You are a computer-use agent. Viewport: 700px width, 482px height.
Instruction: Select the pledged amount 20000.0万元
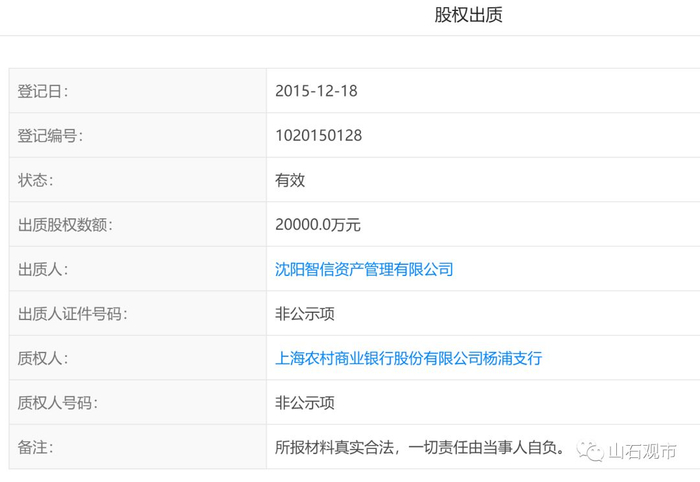[317, 224]
